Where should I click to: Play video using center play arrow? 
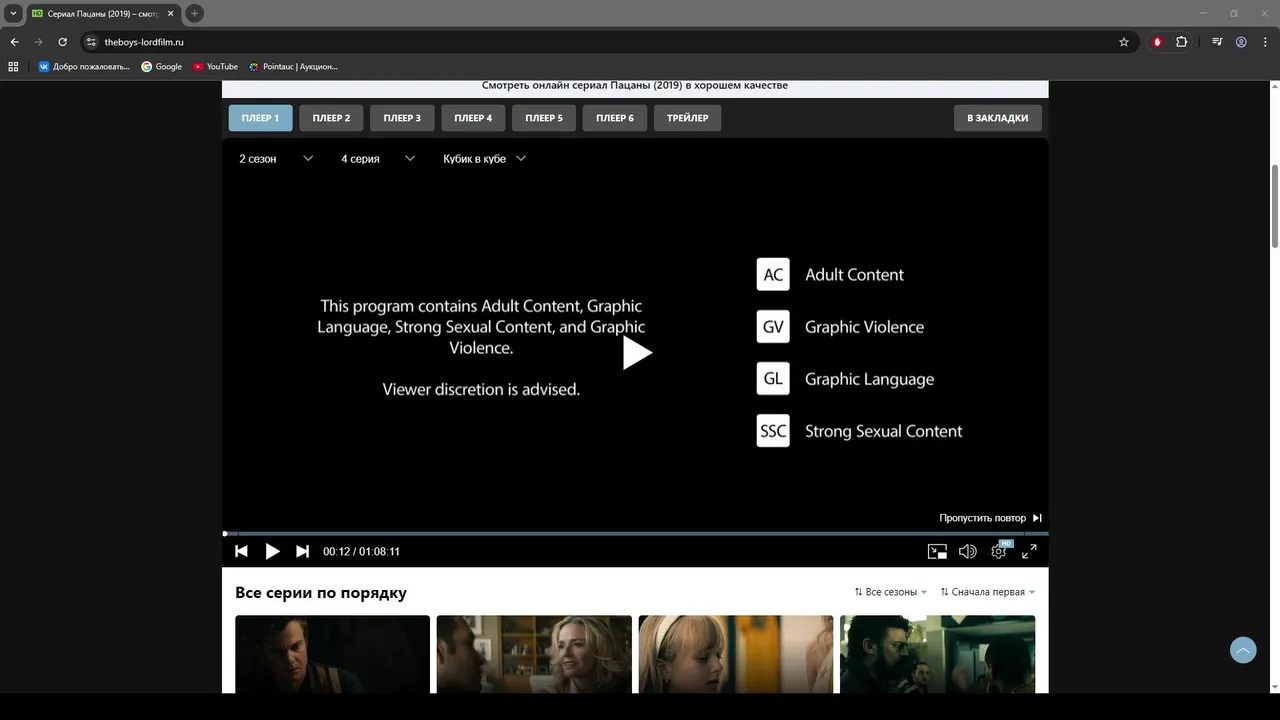pyautogui.click(x=637, y=352)
